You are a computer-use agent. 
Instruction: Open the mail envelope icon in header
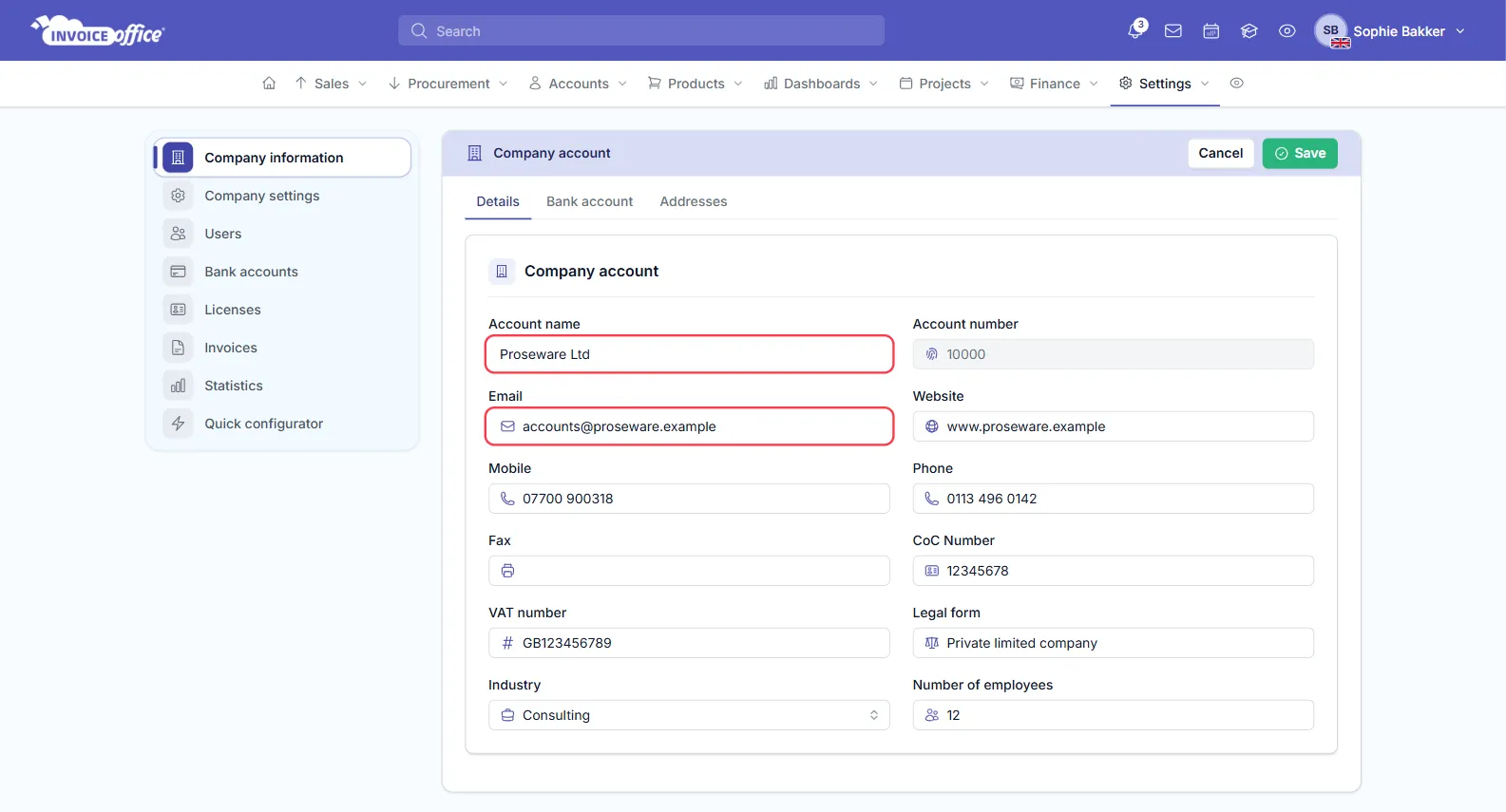[1173, 31]
